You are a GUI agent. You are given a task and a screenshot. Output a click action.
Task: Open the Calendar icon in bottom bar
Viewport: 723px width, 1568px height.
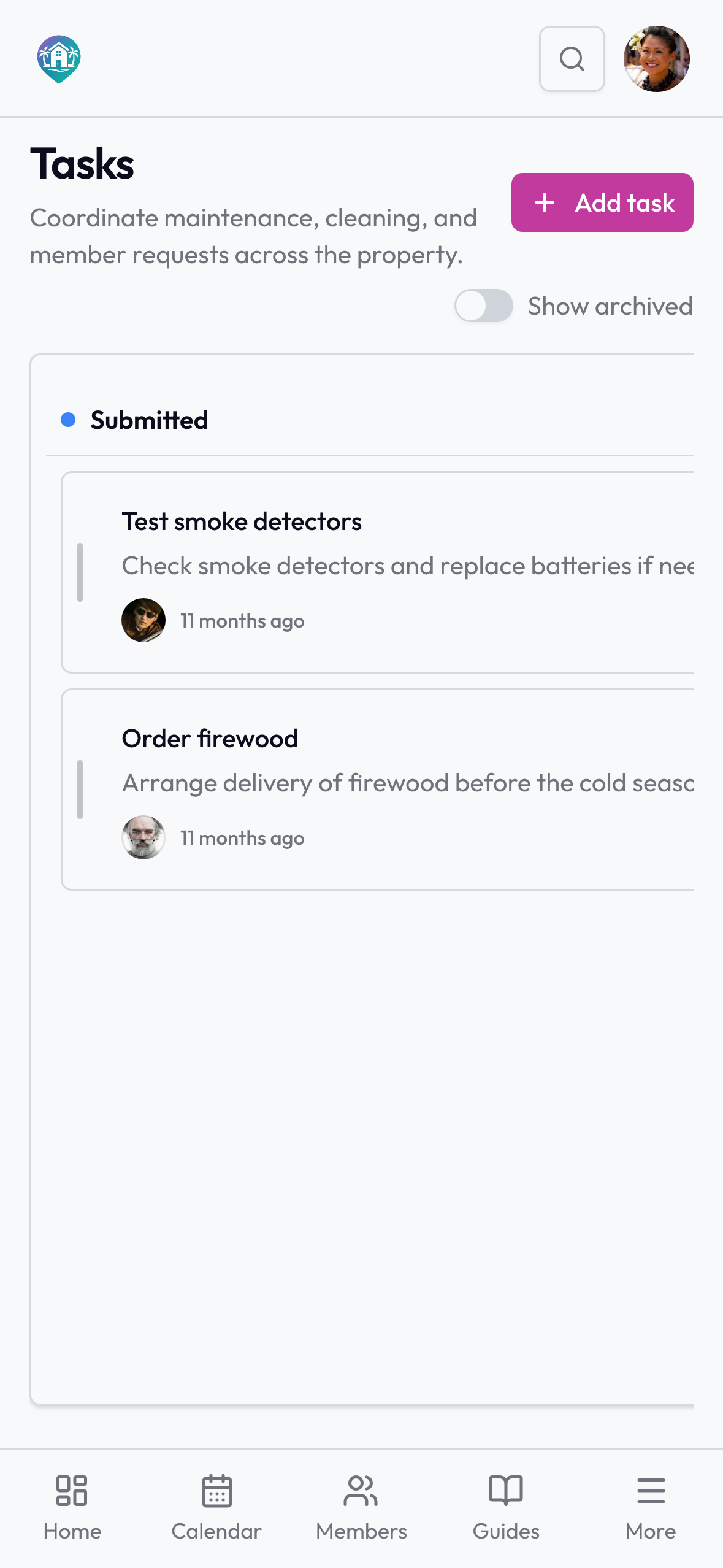point(216,1491)
